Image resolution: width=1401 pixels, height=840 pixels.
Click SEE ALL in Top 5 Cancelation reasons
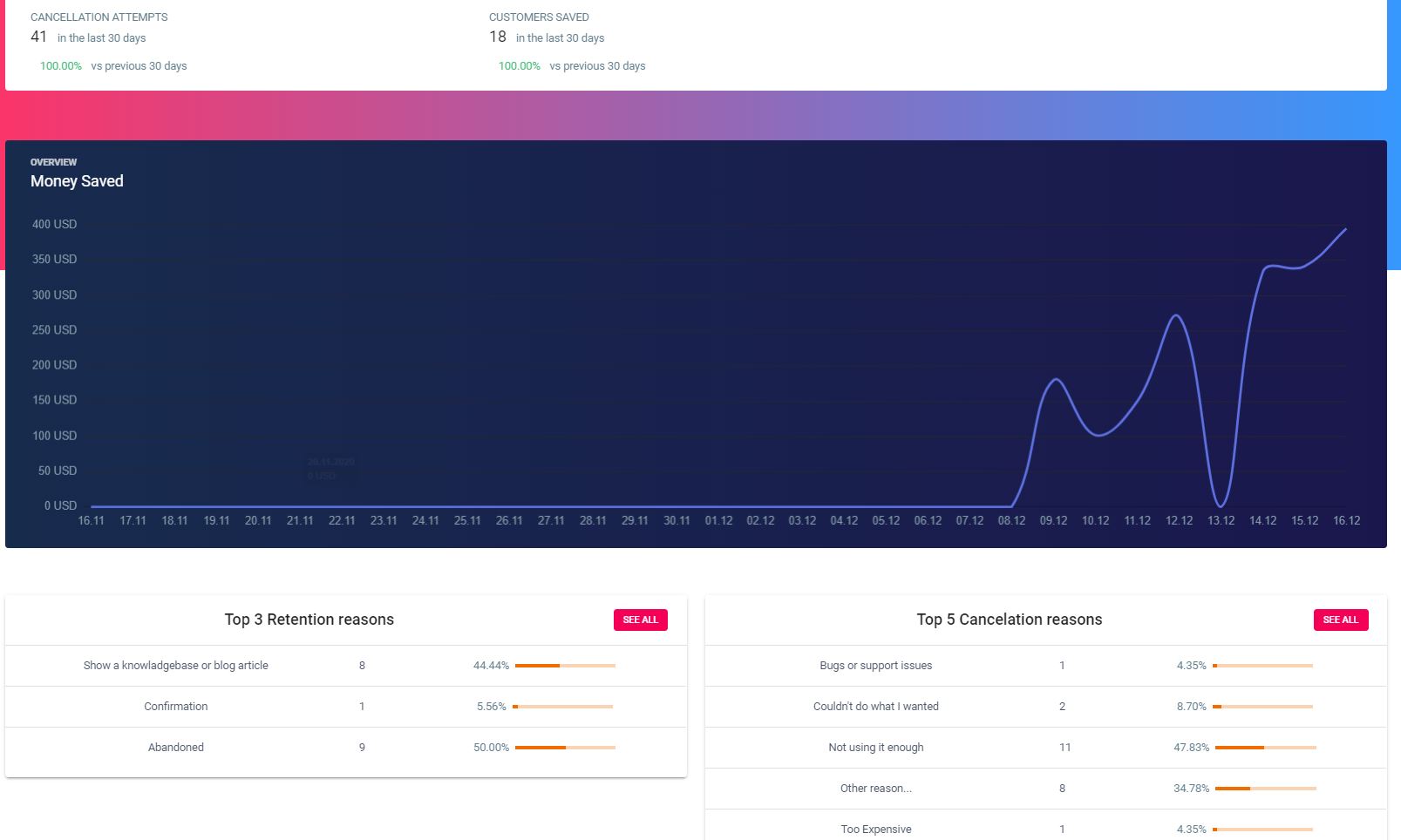click(x=1341, y=620)
